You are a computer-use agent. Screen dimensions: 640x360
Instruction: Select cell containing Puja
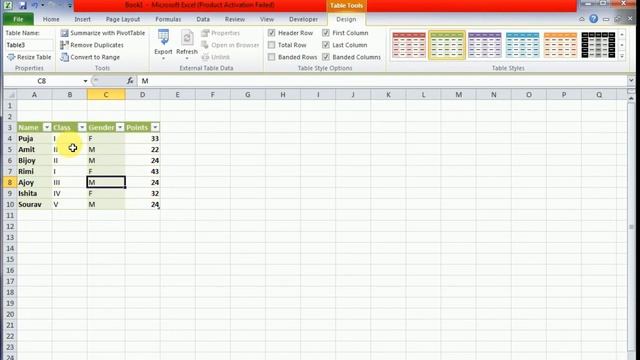(34, 139)
